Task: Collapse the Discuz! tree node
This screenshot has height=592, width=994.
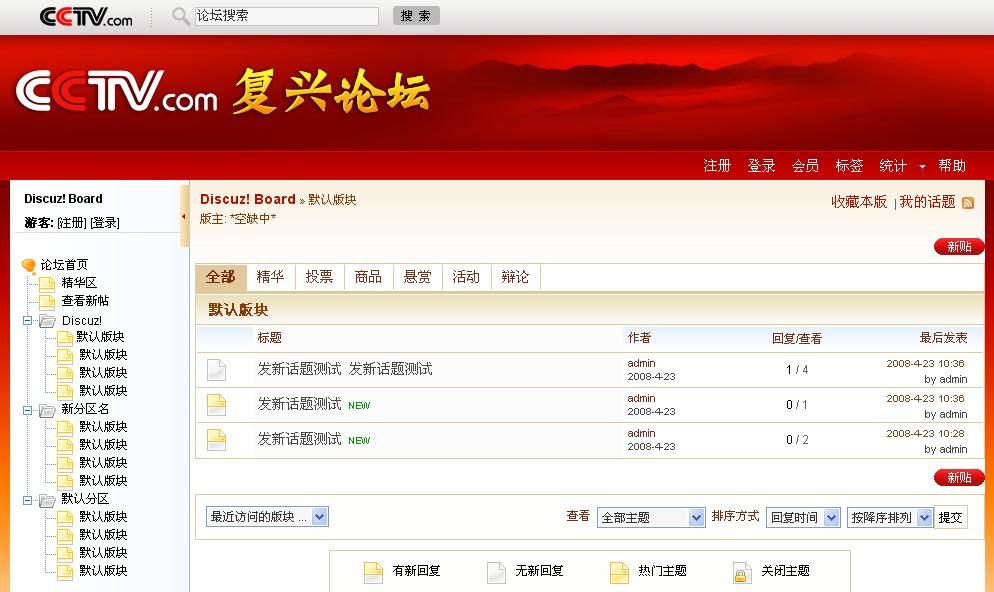Action: 27,320
